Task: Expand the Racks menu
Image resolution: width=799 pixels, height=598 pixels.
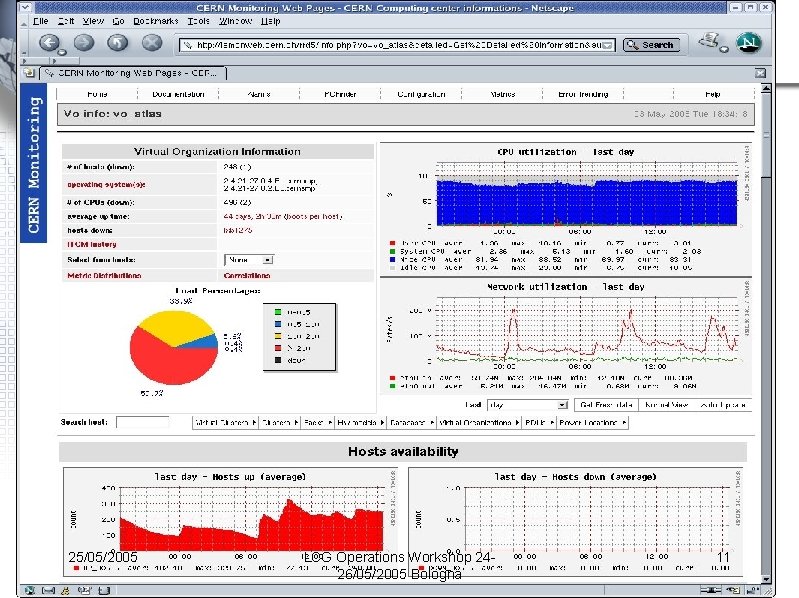Action: point(318,423)
